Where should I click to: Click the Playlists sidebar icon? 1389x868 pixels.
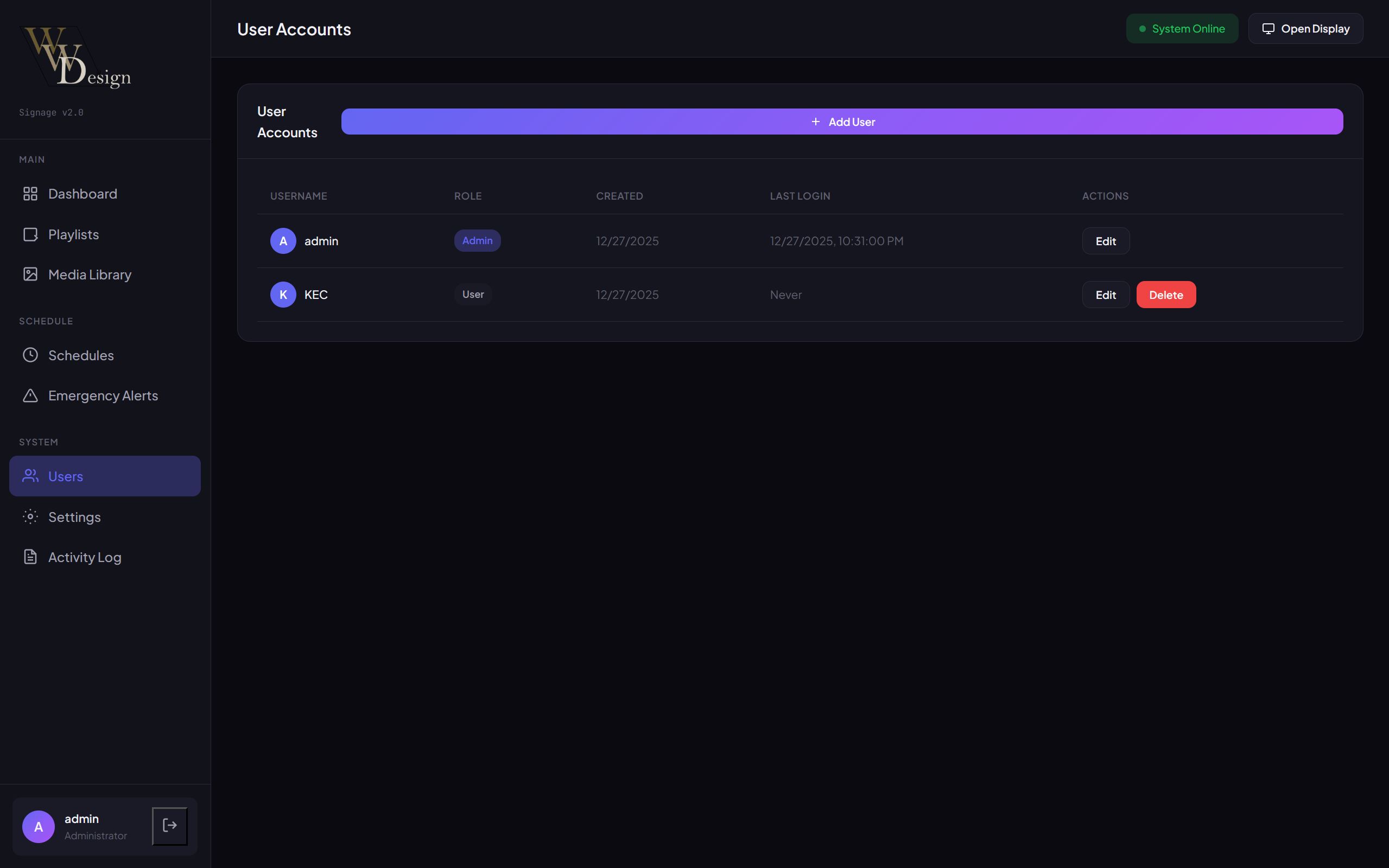click(30, 234)
